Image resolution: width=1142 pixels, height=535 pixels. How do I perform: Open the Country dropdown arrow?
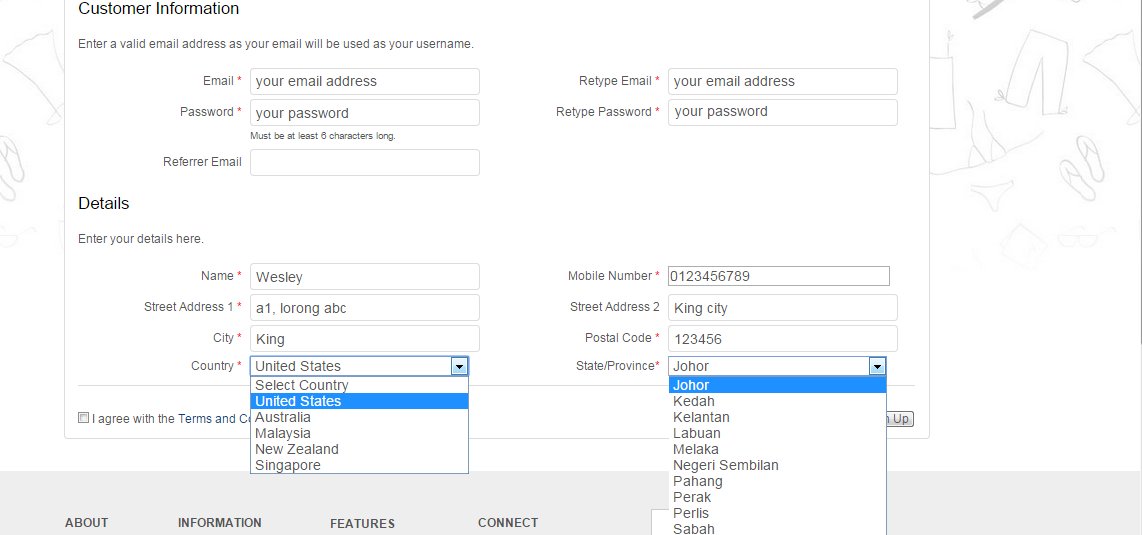point(459,367)
